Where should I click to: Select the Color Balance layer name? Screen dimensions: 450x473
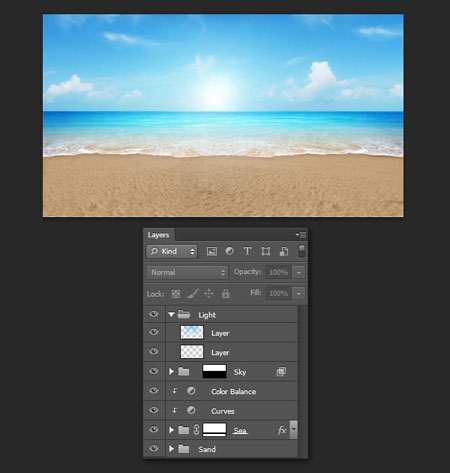233,392
